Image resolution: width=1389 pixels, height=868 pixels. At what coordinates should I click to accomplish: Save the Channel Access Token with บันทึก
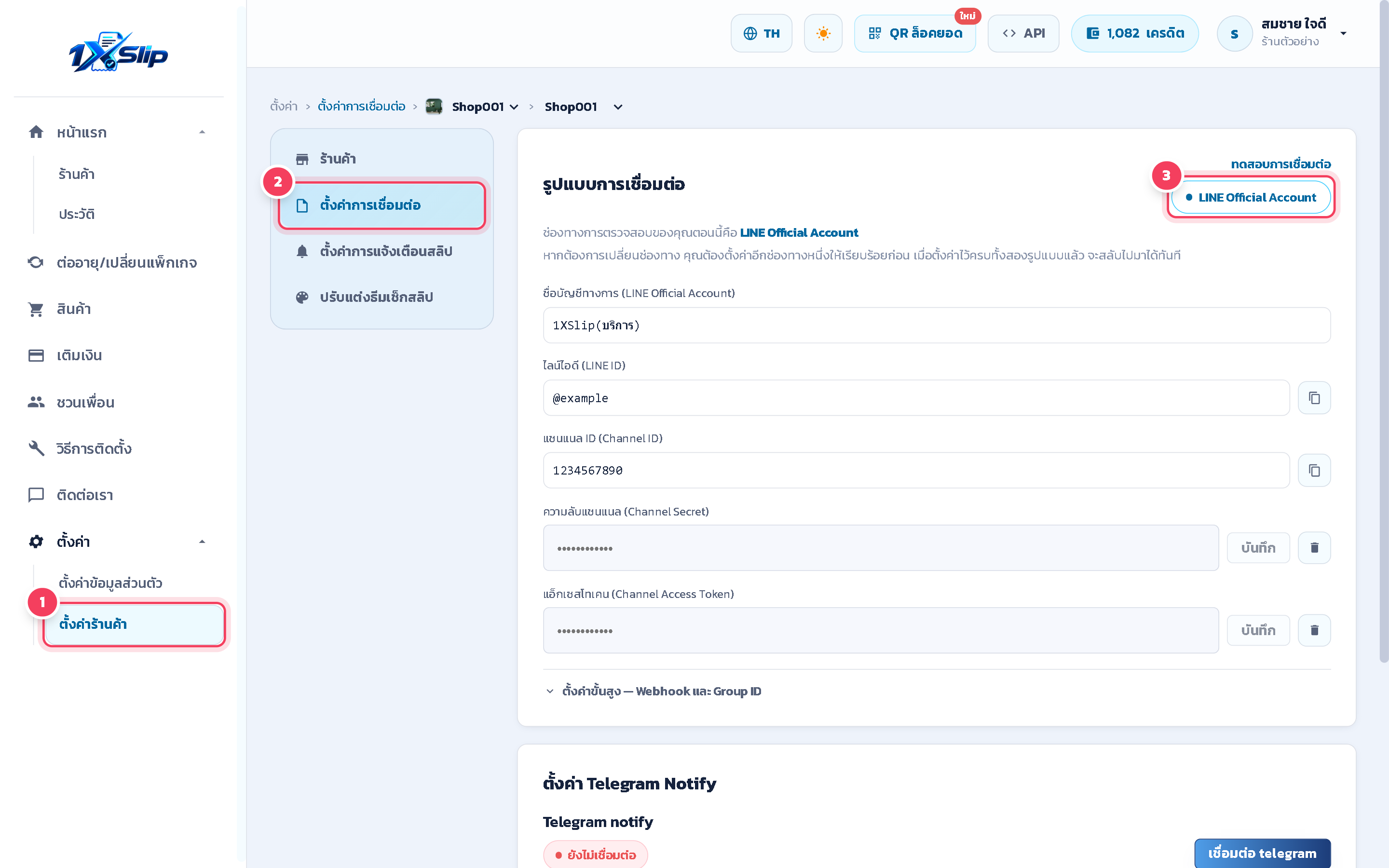click(x=1258, y=630)
